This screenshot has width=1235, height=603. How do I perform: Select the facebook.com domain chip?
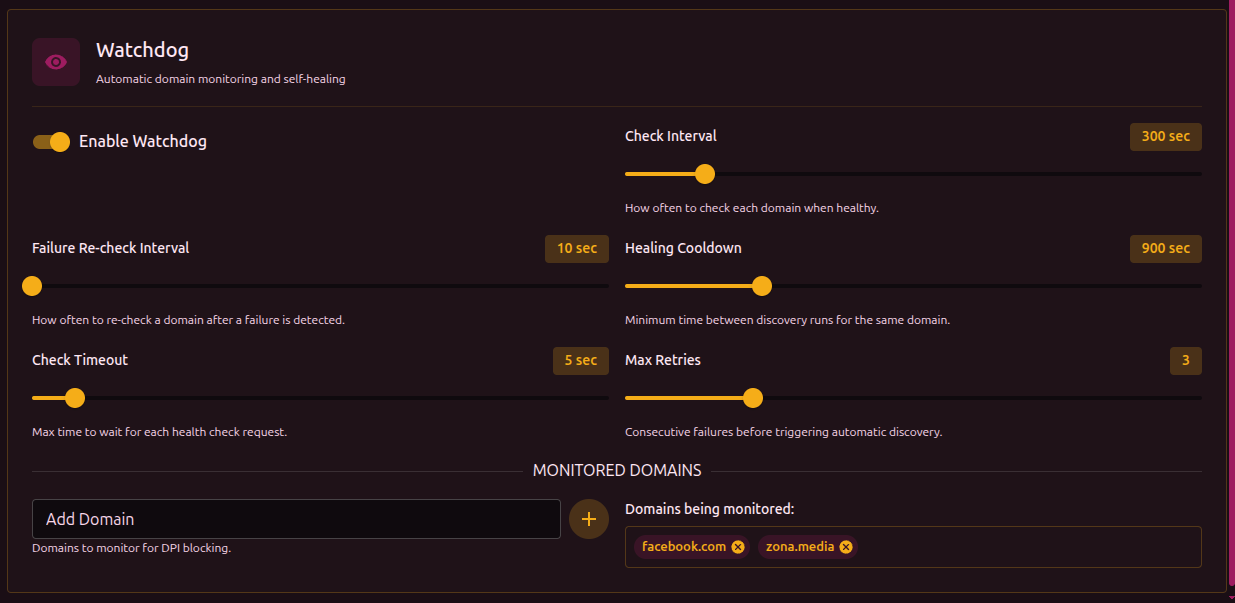click(x=683, y=547)
